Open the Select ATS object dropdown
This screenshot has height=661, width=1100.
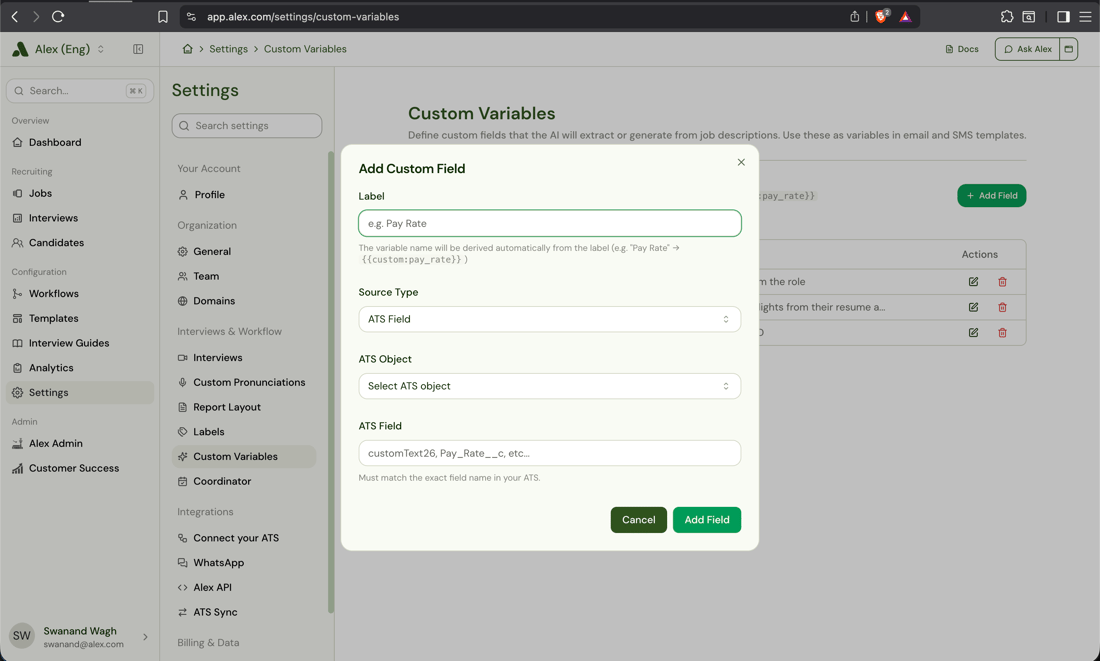point(549,386)
